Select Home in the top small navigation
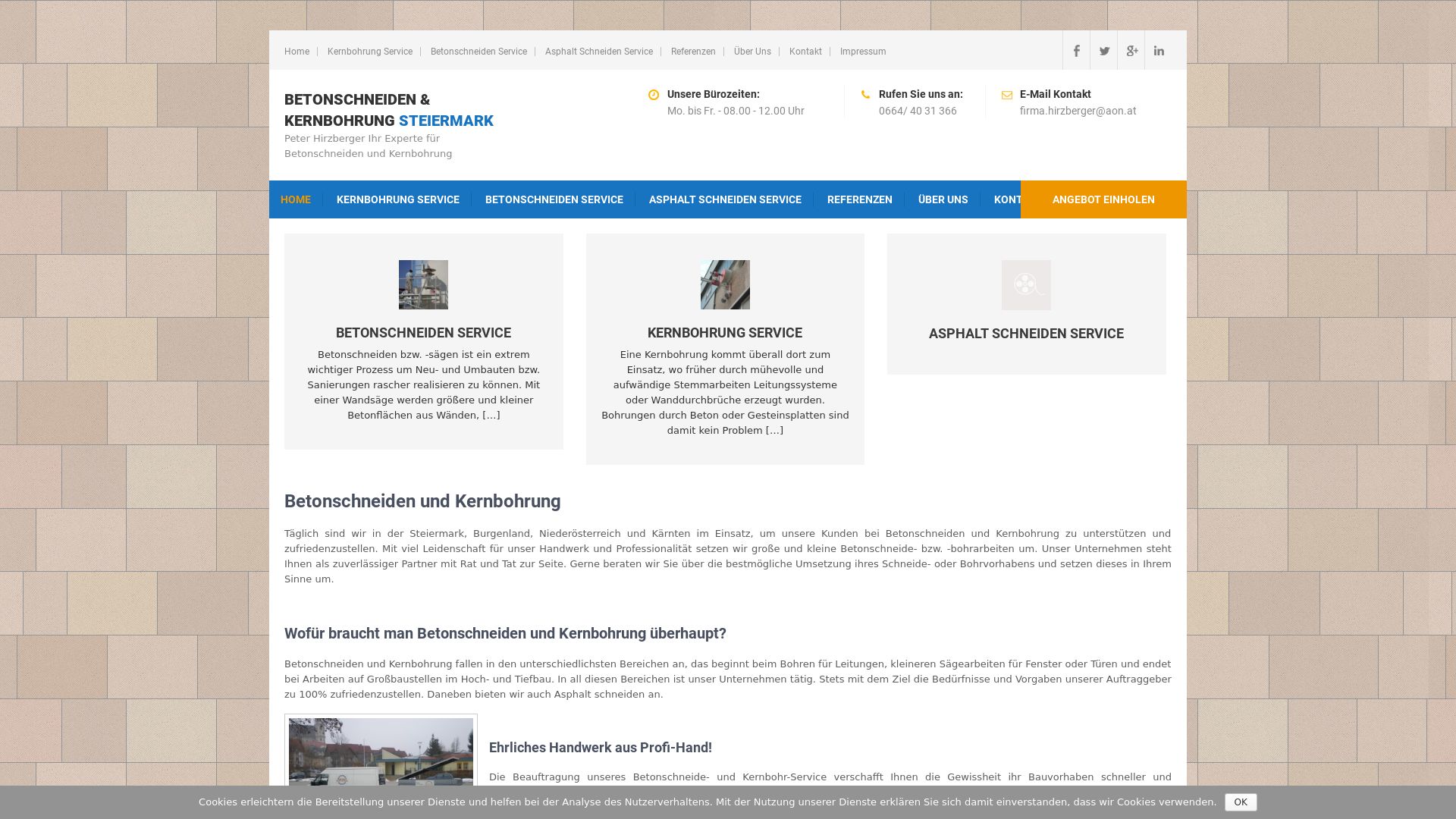 [297, 52]
